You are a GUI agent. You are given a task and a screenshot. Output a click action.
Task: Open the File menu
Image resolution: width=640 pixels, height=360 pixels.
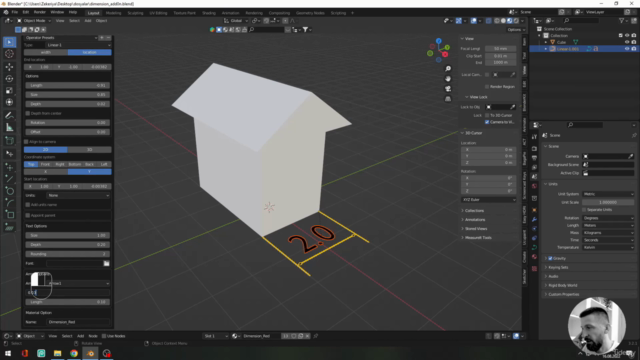15,12
